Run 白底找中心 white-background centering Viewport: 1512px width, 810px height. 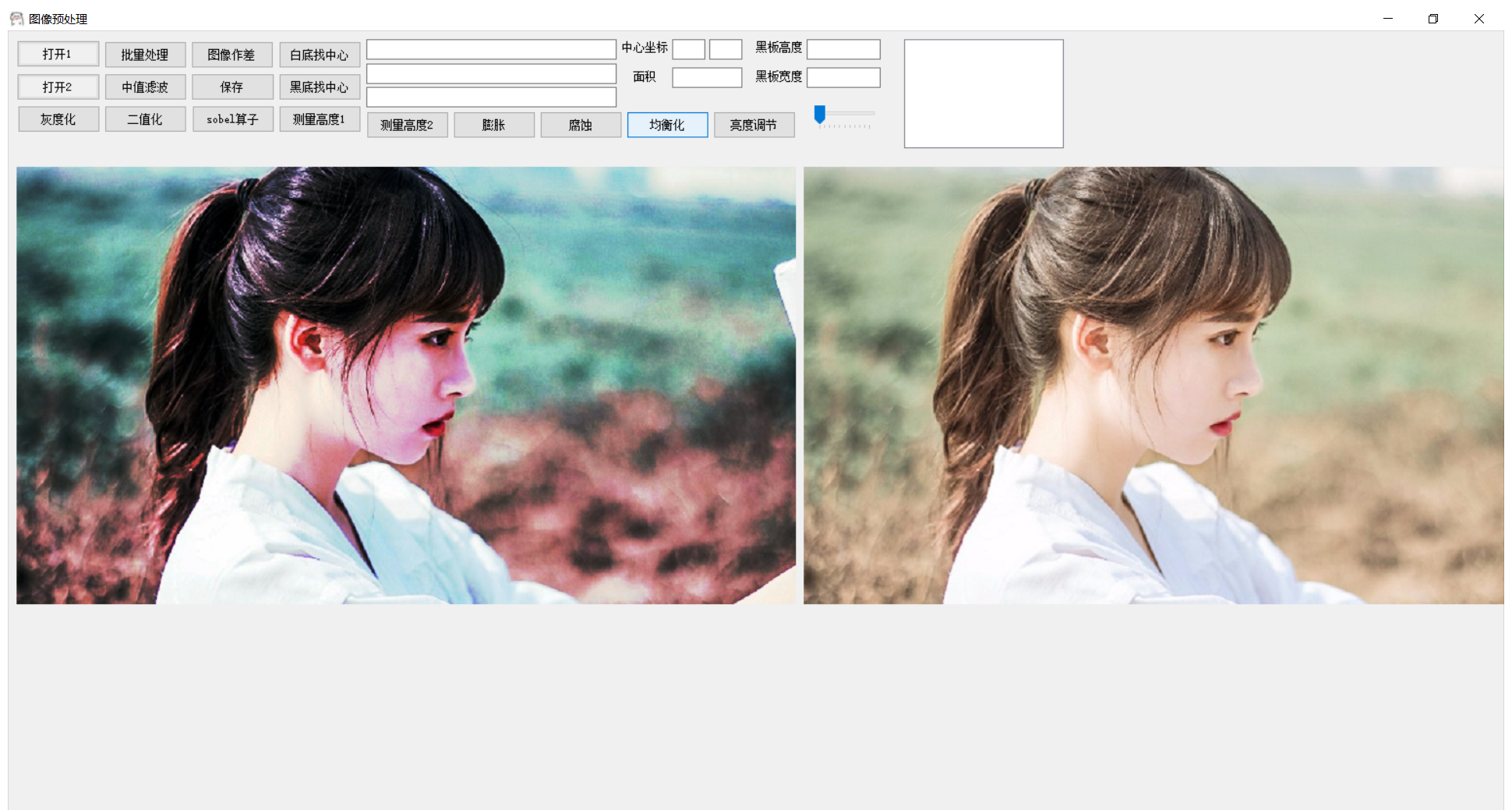pyautogui.click(x=320, y=54)
